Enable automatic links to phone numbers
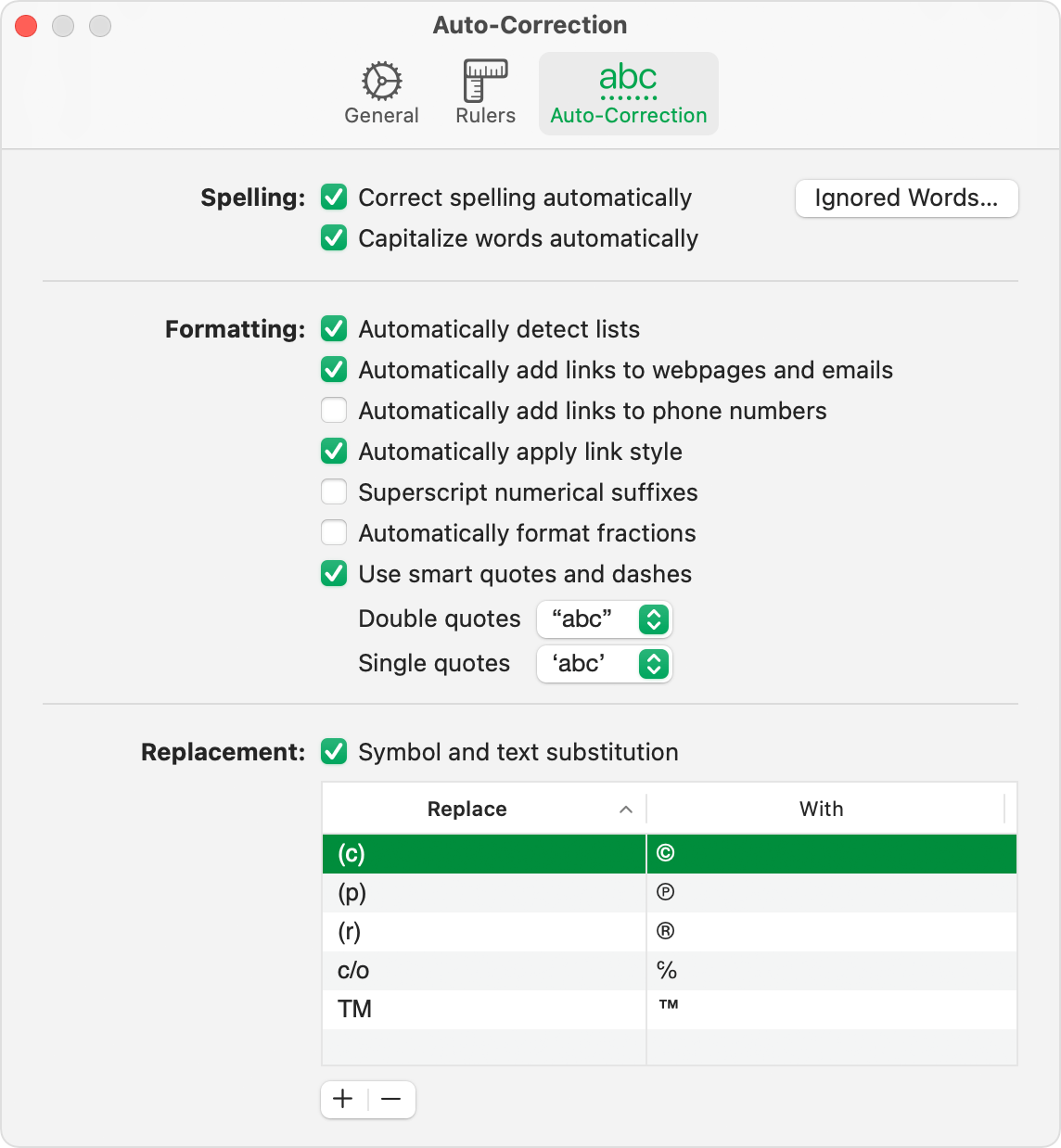This screenshot has width=1061, height=1148. point(334,410)
